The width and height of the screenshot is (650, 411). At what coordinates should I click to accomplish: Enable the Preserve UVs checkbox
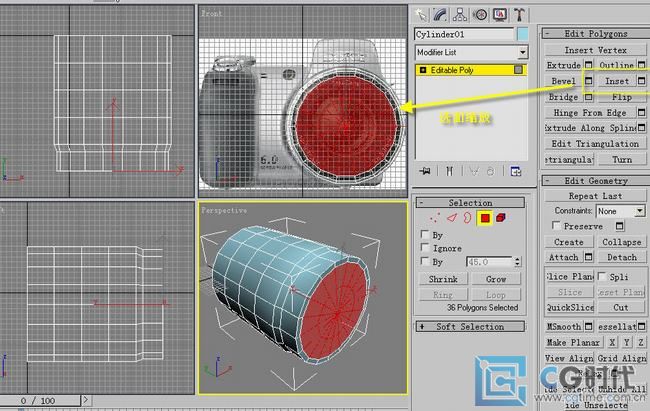pos(557,226)
